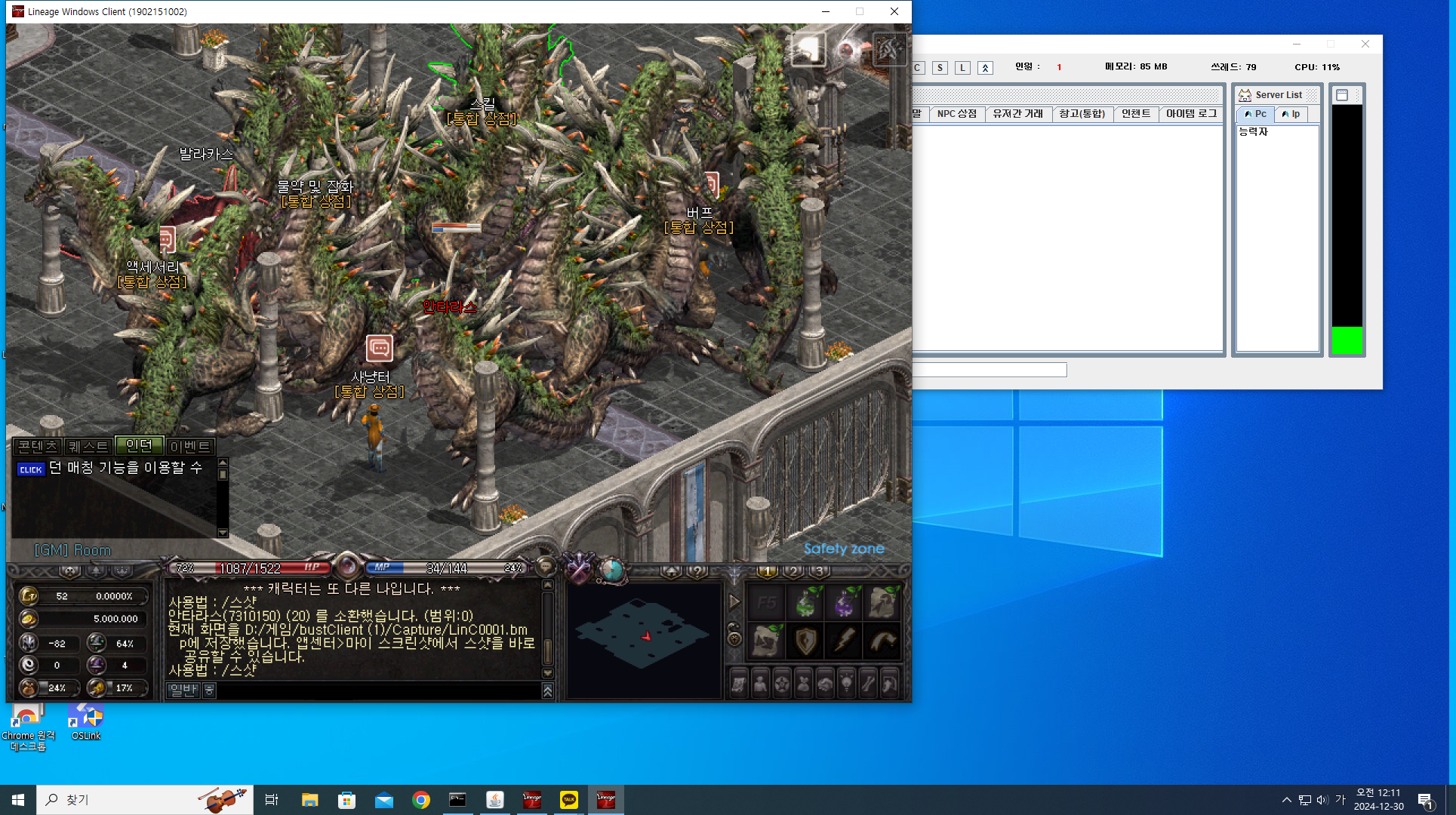The image size is (1456, 815).
Task: Open the pouch inventory menu icon
Action: click(804, 684)
